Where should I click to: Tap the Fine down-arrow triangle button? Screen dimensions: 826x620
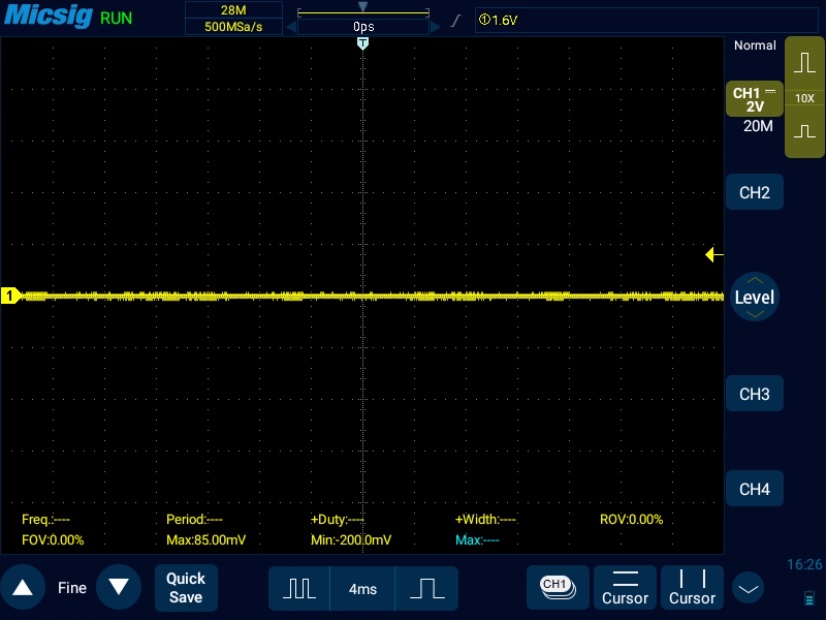pos(119,587)
